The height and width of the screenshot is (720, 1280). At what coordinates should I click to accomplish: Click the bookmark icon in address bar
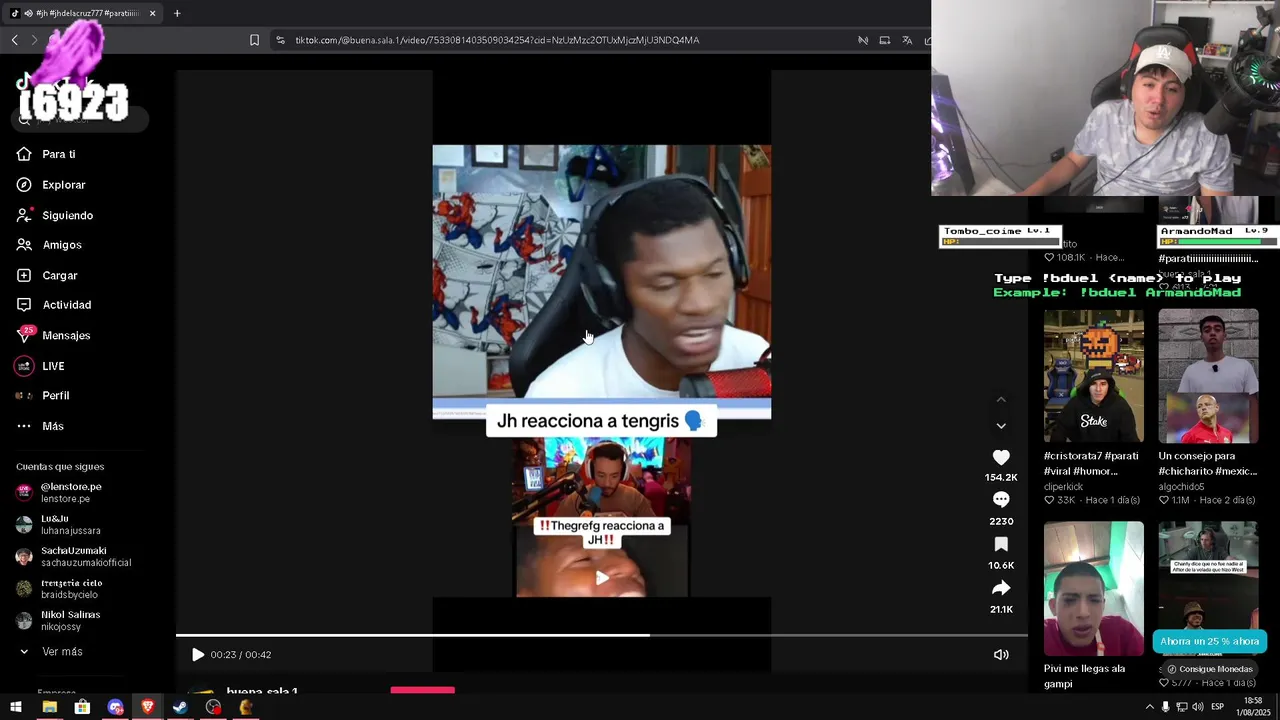coord(254,40)
